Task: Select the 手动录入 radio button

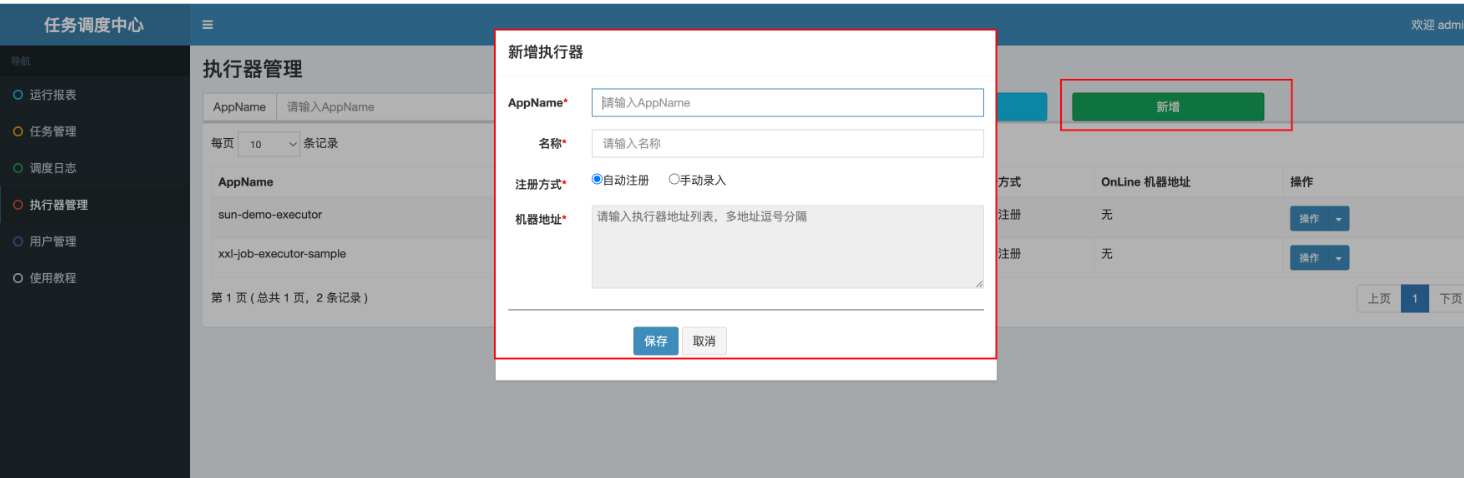Action: 674,180
